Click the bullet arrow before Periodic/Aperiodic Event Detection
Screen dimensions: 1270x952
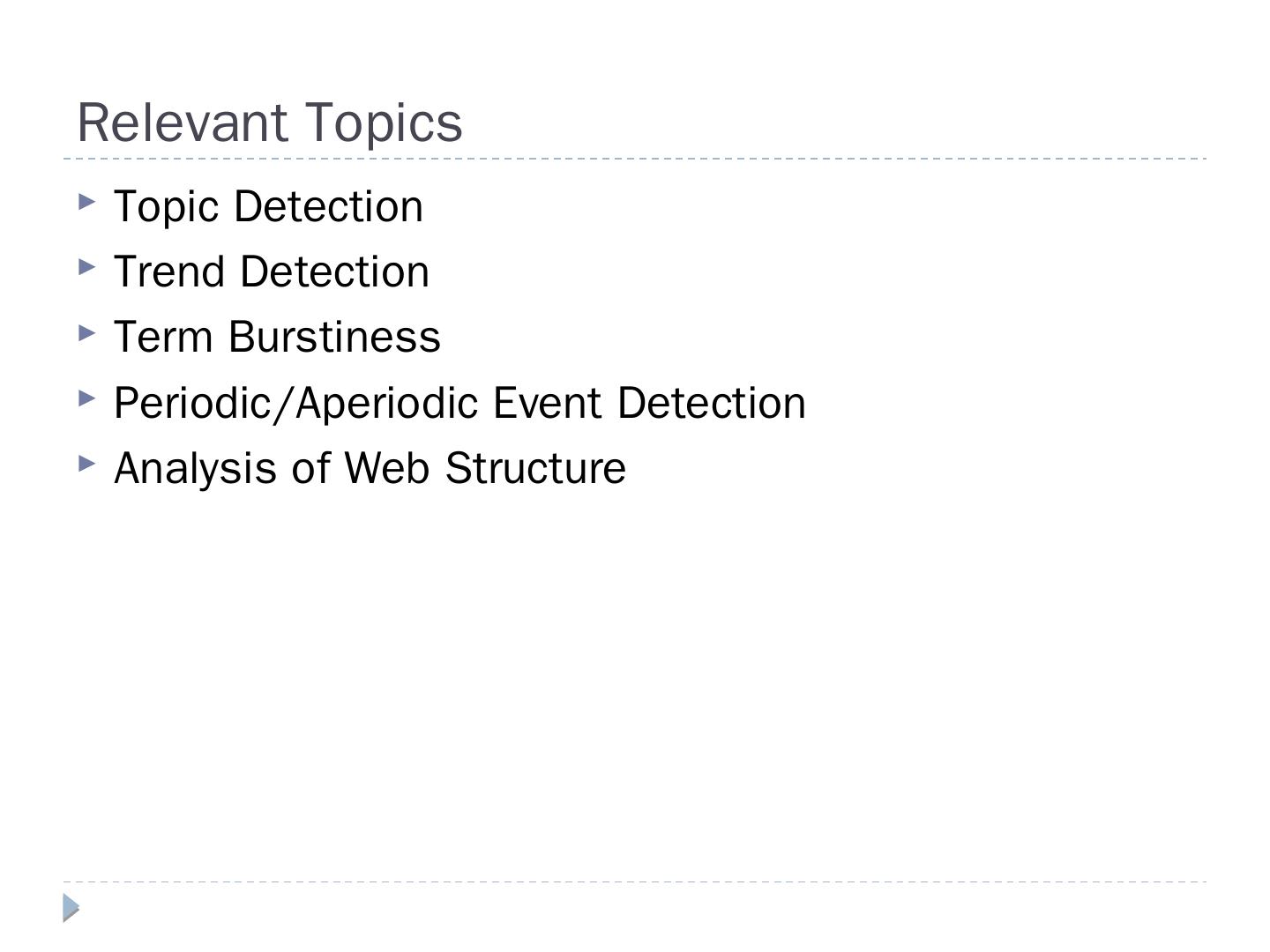[86, 398]
